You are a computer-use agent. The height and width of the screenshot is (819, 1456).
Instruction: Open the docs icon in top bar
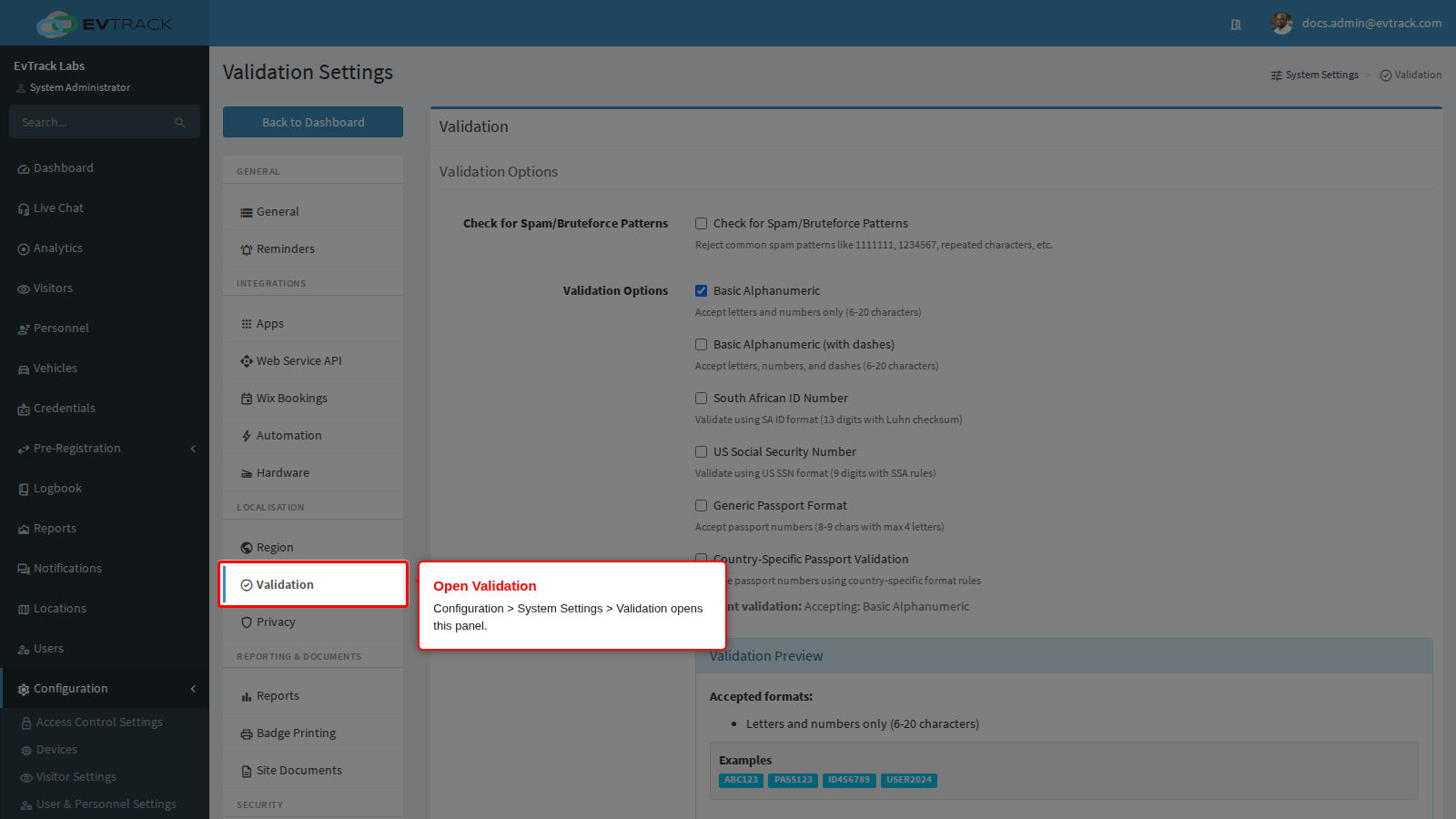pos(1236,25)
